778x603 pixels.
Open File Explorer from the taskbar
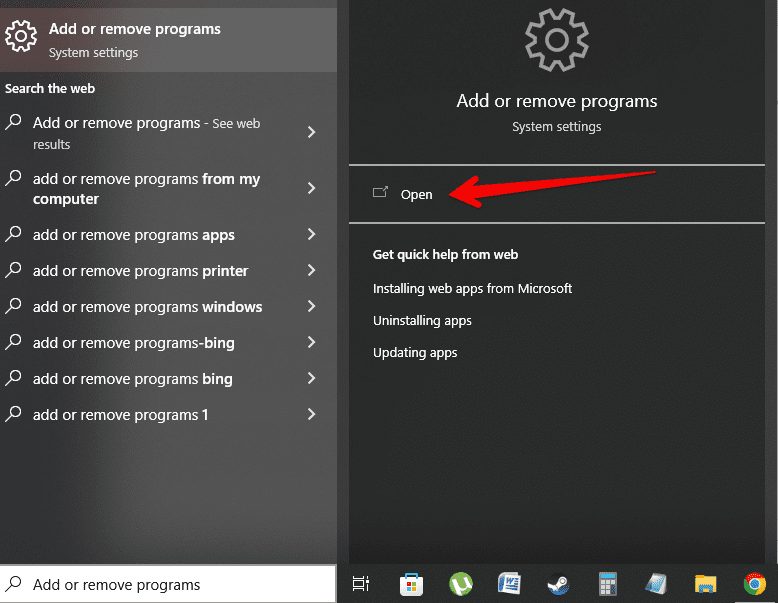(706, 584)
